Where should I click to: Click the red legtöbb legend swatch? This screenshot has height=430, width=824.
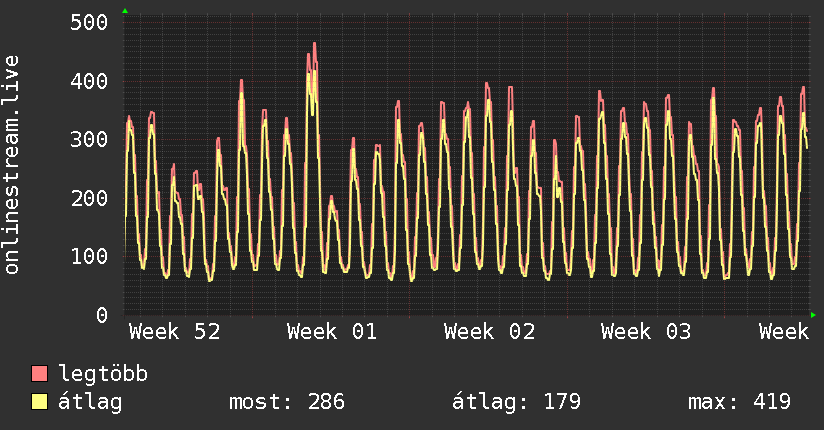coord(40,375)
